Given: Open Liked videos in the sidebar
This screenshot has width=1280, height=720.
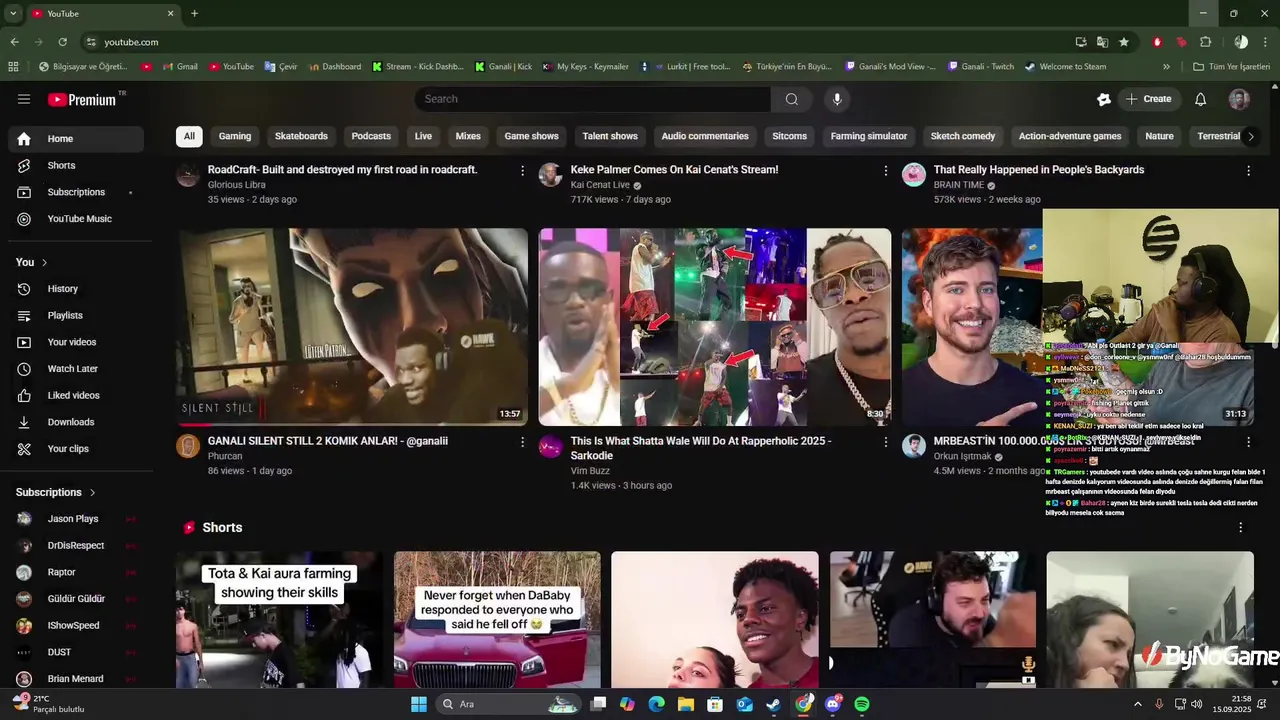Looking at the screenshot, I should point(76,395).
